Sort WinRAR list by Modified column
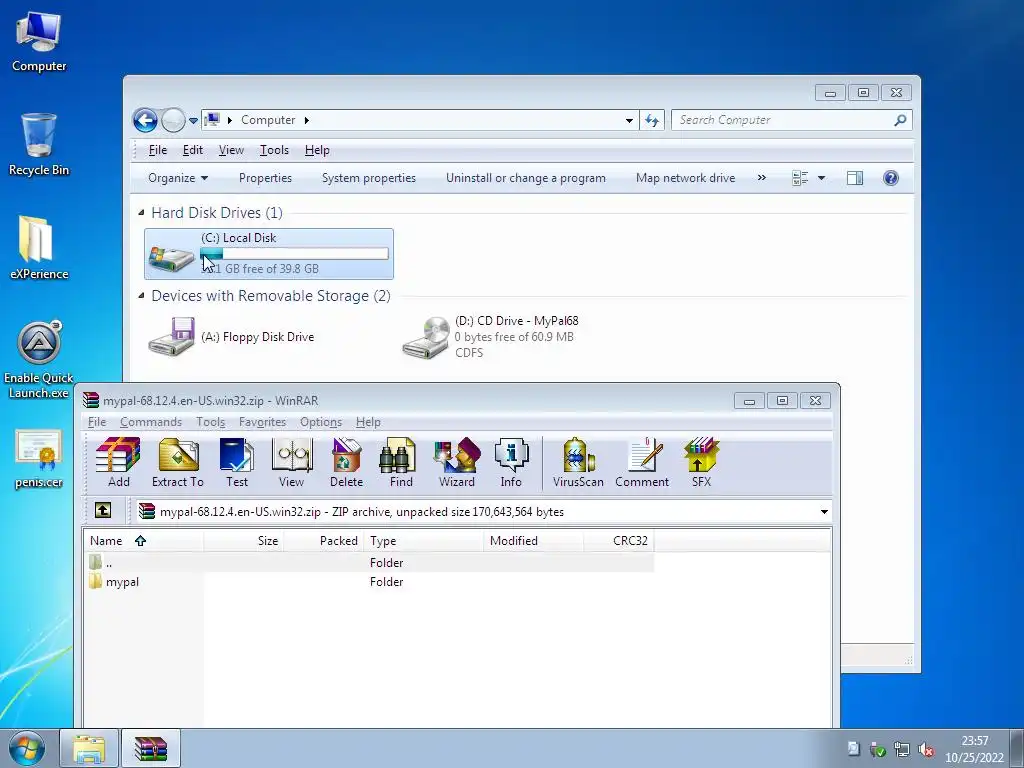 (x=534, y=541)
